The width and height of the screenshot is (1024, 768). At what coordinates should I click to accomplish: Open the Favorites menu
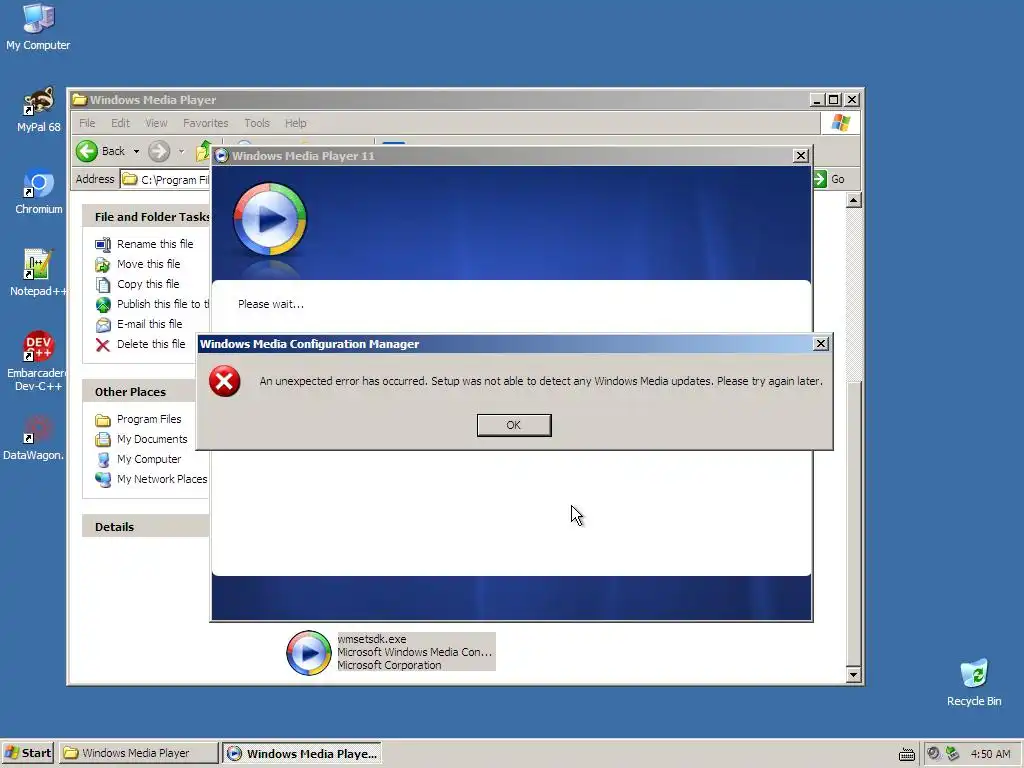[206, 123]
